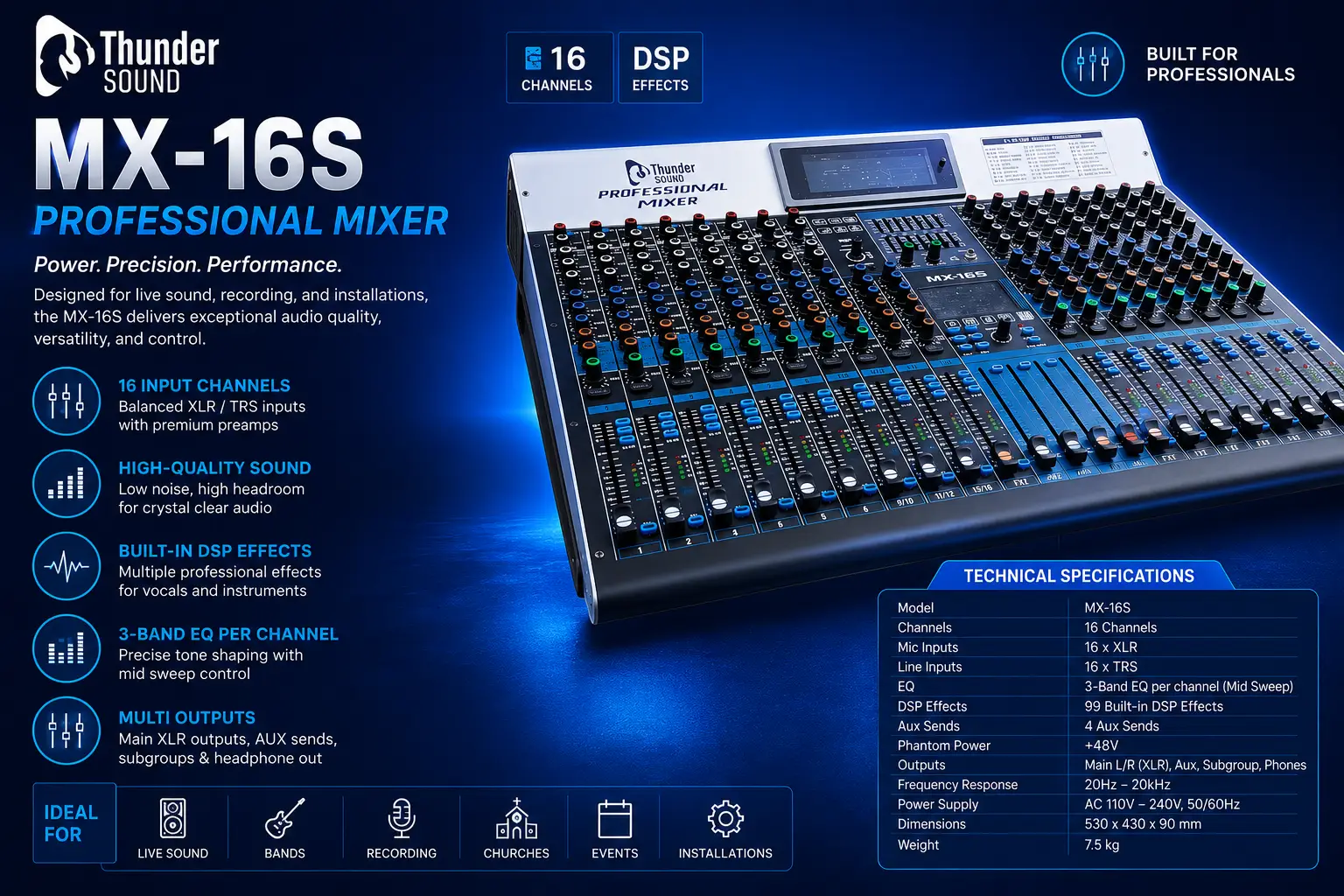The image size is (1344, 896).
Task: Click the DSP Effects badge
Action: pos(661,68)
